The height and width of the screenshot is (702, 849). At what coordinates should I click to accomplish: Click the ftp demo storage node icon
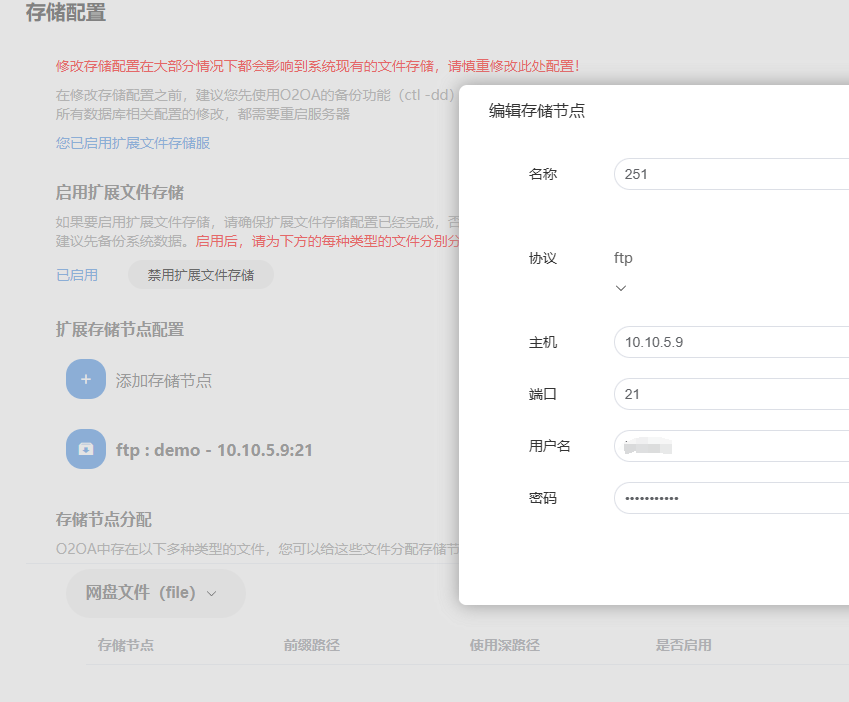click(85, 449)
